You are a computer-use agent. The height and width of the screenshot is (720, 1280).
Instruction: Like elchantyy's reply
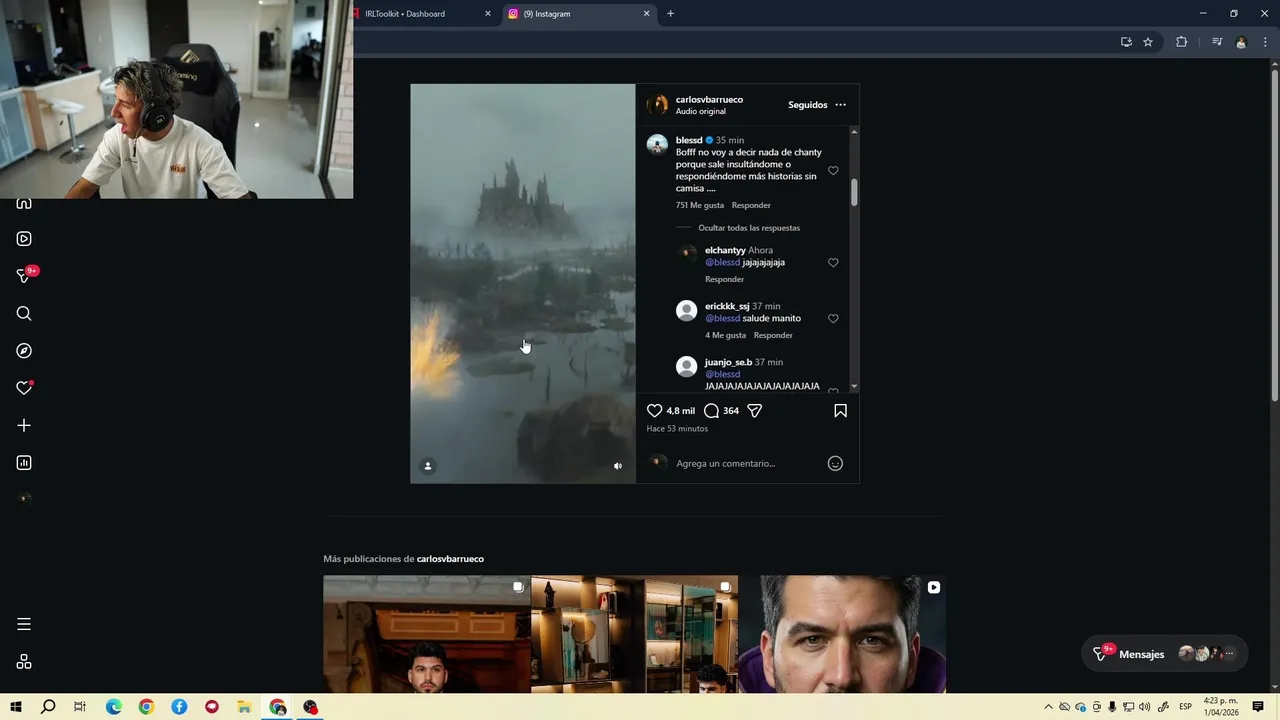coord(833,263)
